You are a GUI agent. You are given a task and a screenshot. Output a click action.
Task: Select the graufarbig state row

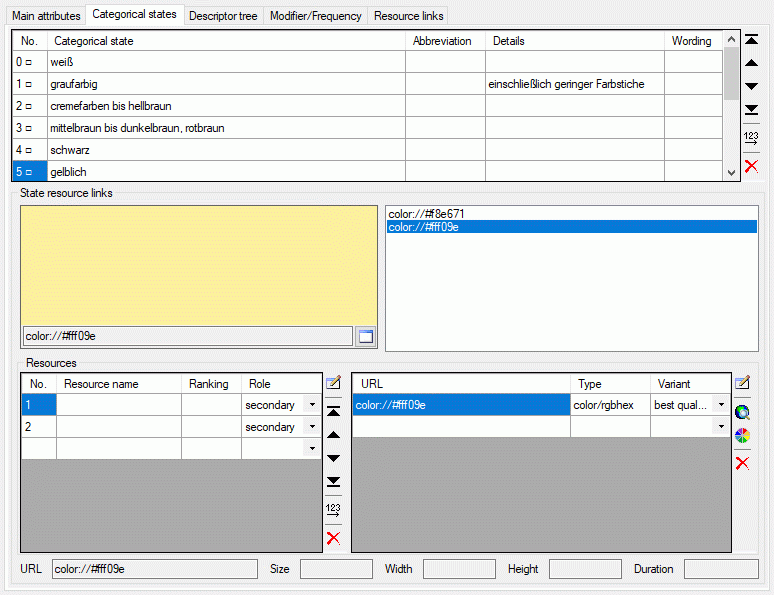(367, 84)
